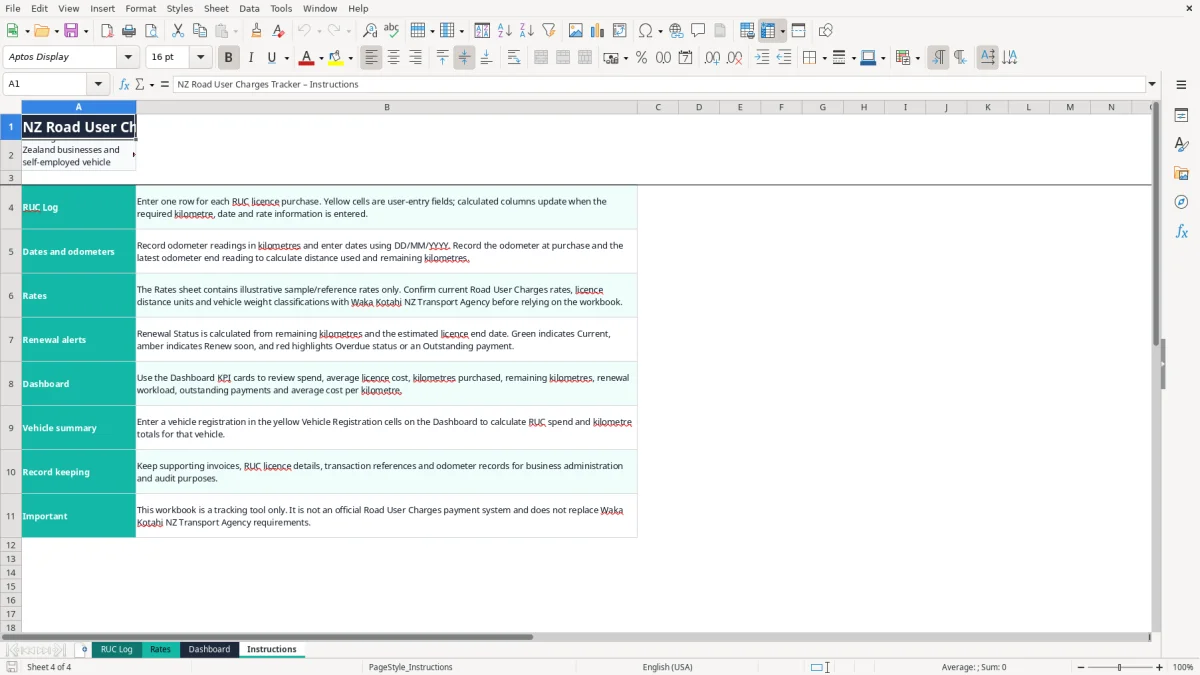Click the English (USA) language status
Image resolution: width=1200 pixels, height=675 pixels.
[x=667, y=667]
